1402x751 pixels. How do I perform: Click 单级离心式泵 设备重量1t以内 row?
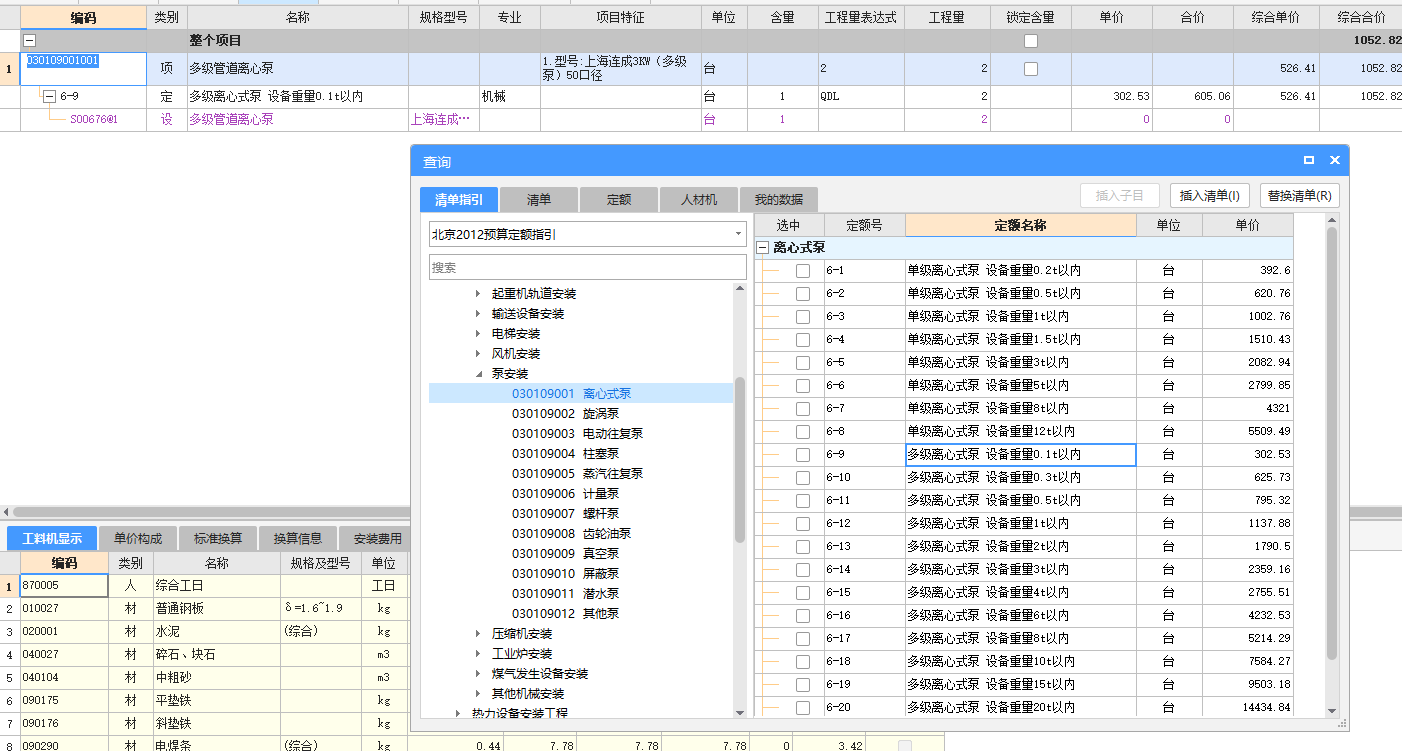(1020, 317)
